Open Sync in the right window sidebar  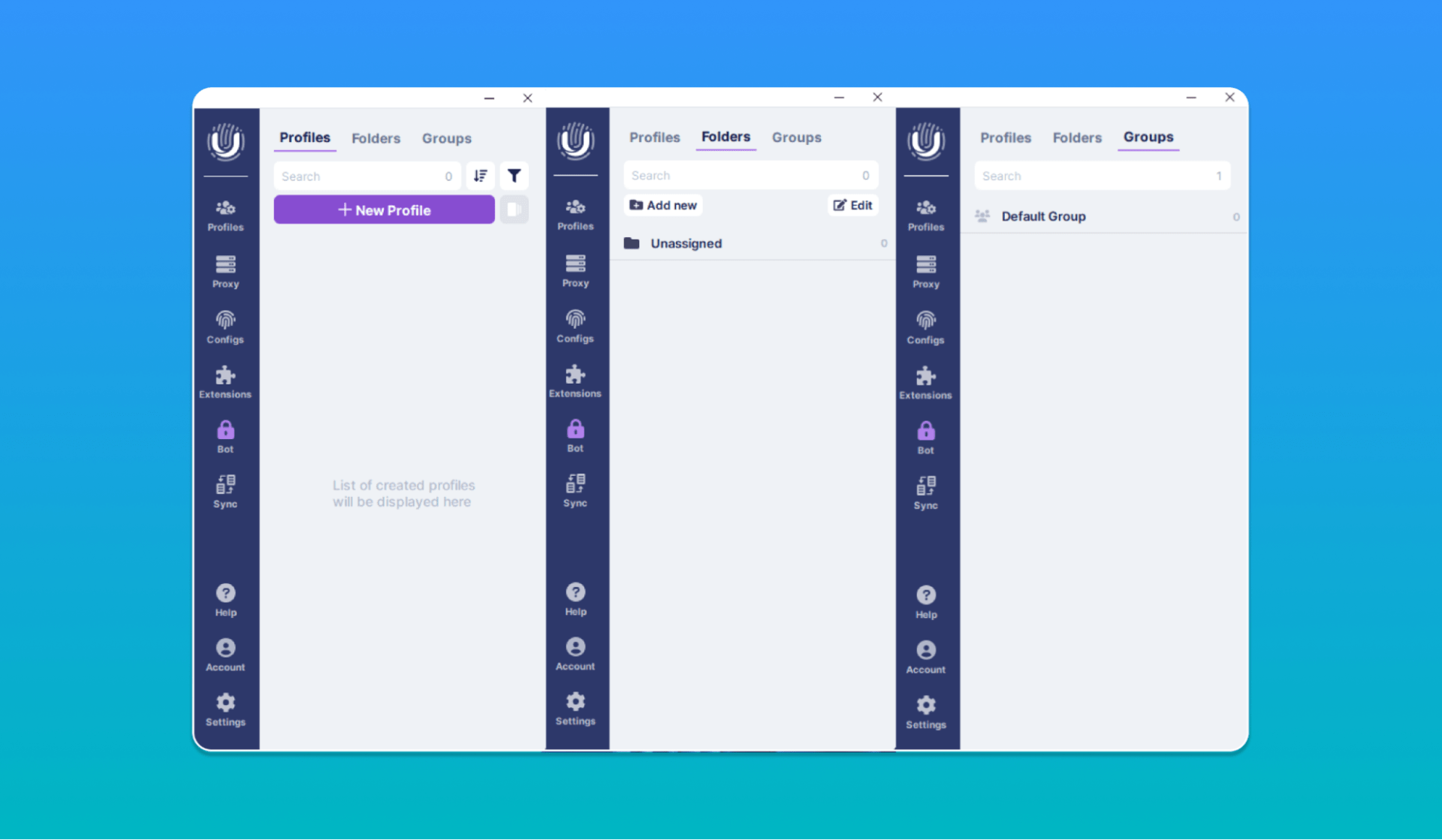925,493
